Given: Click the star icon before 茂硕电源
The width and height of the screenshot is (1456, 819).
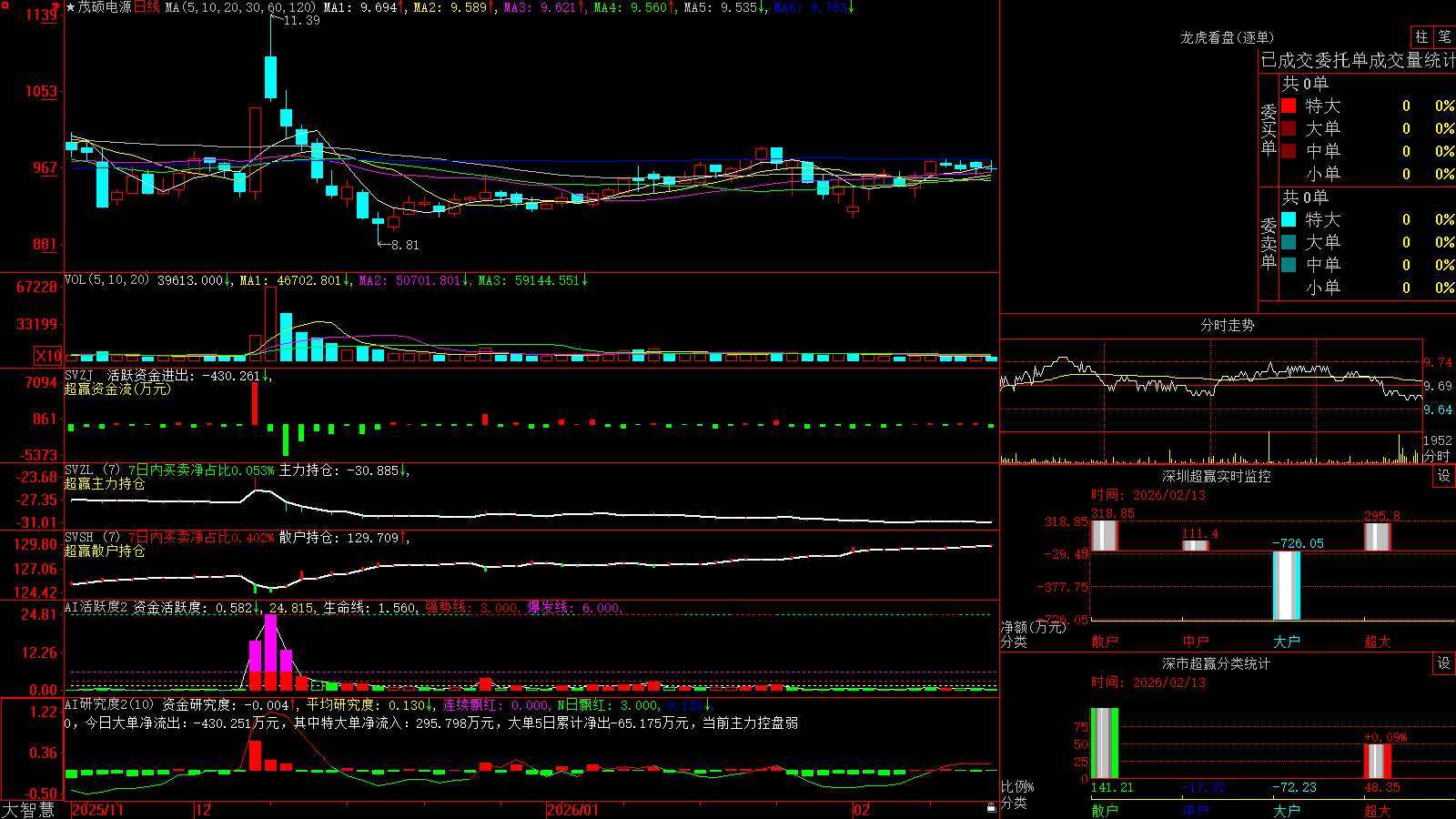Looking at the screenshot, I should [x=71, y=7].
